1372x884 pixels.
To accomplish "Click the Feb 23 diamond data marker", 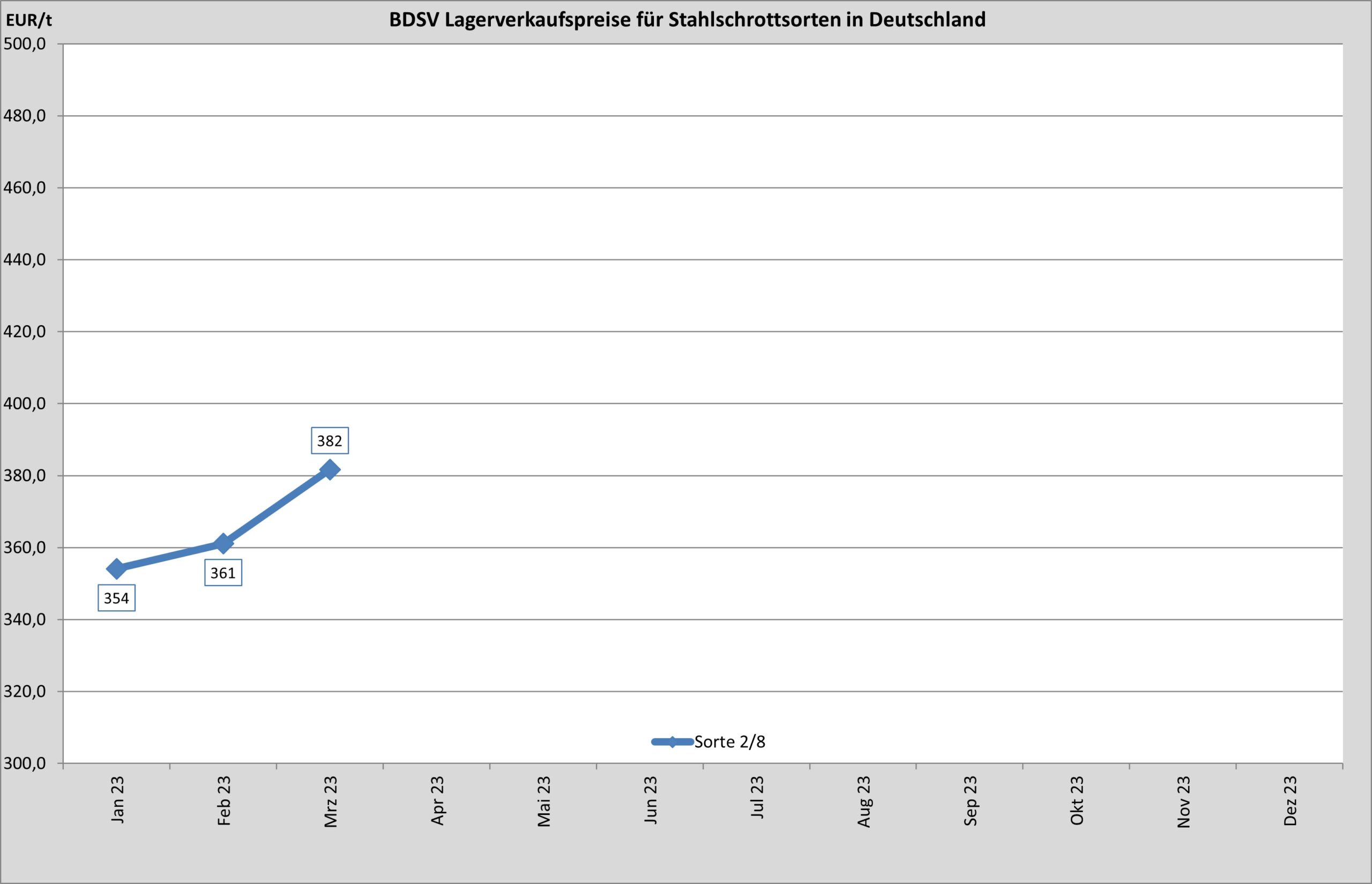I will click(x=223, y=543).
